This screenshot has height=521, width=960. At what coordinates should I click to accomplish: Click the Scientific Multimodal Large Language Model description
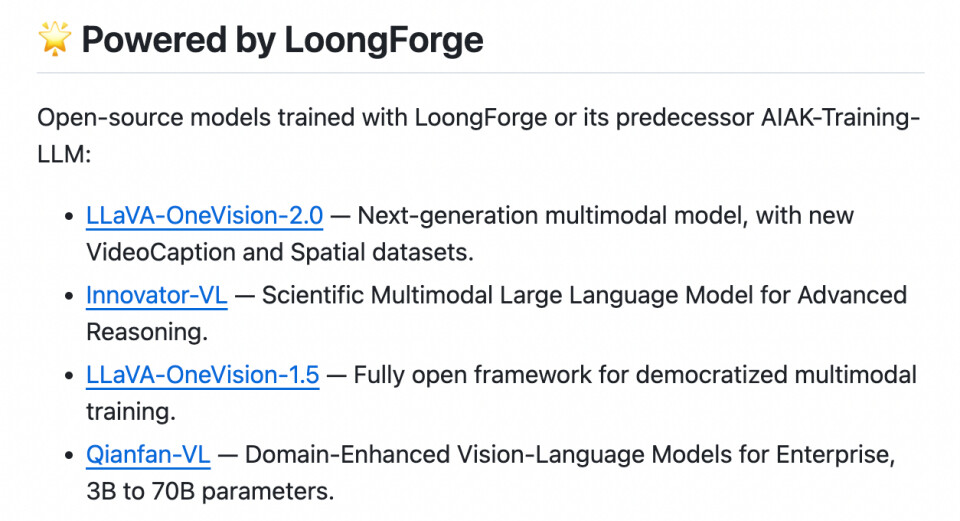tap(584, 295)
